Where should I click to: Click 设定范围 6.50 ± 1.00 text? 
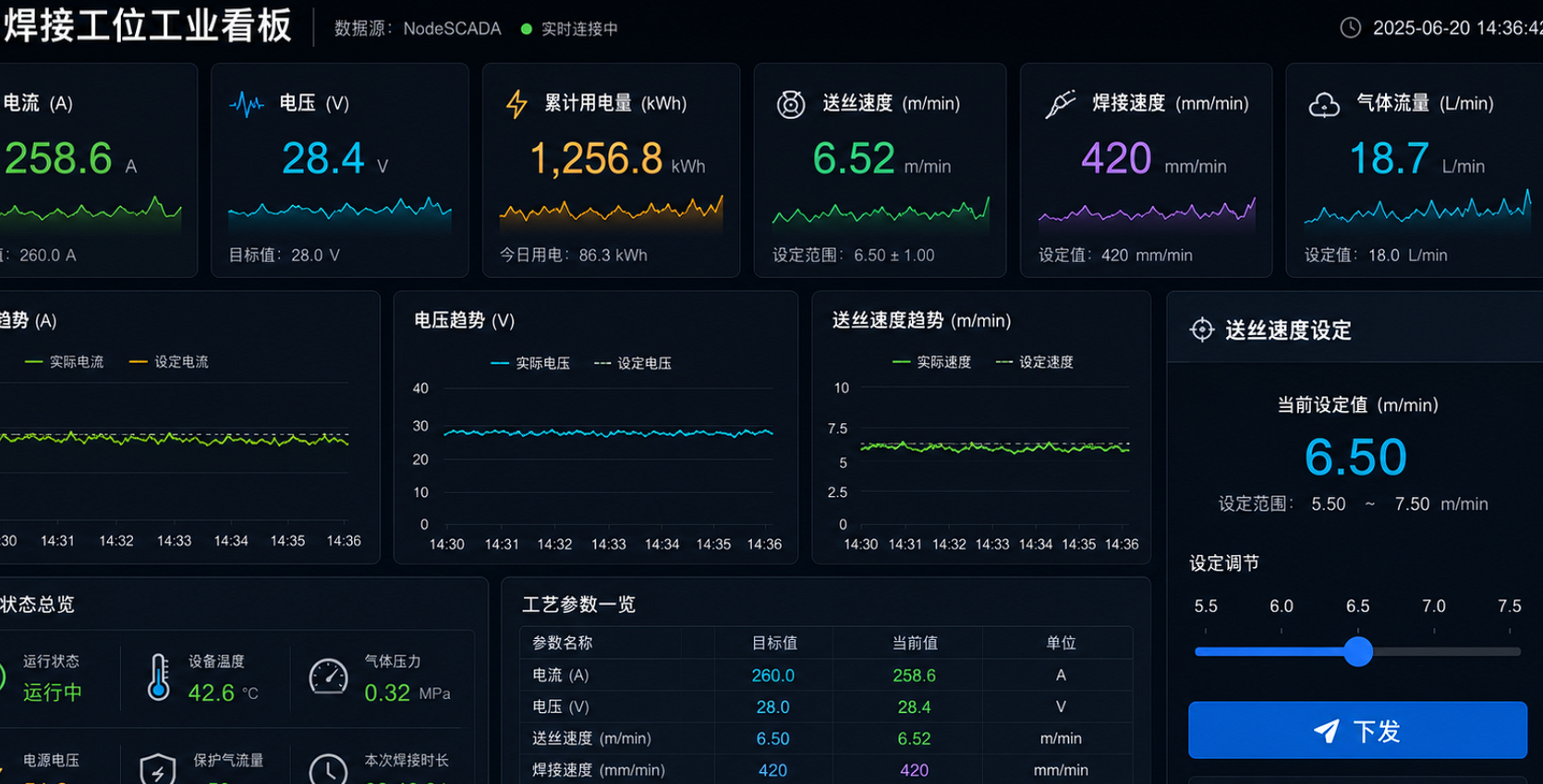tap(853, 255)
